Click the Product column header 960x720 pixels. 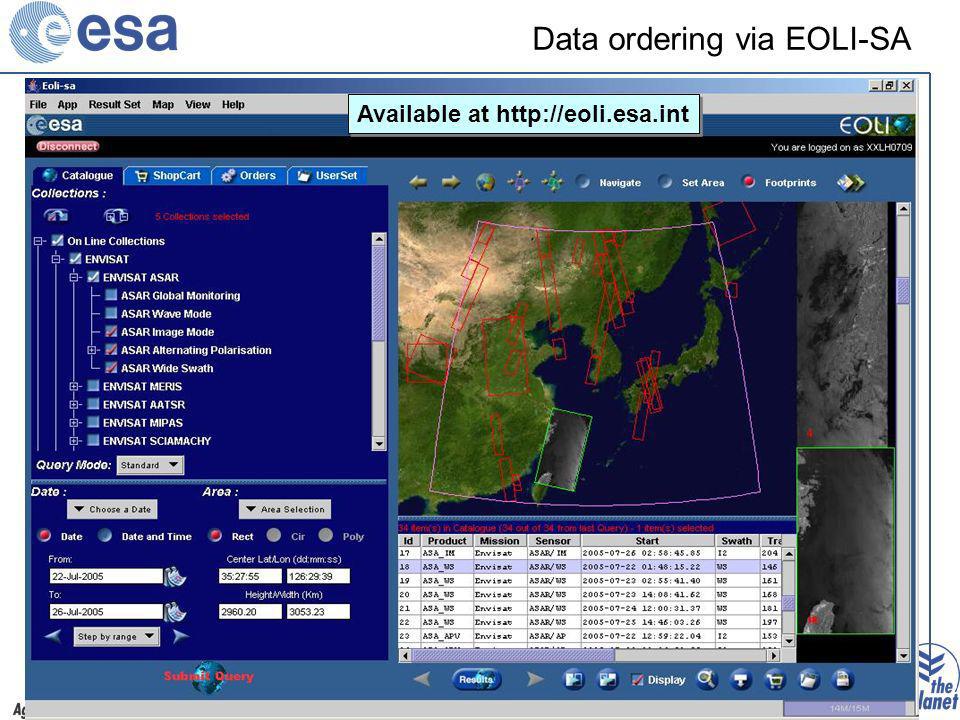447,541
